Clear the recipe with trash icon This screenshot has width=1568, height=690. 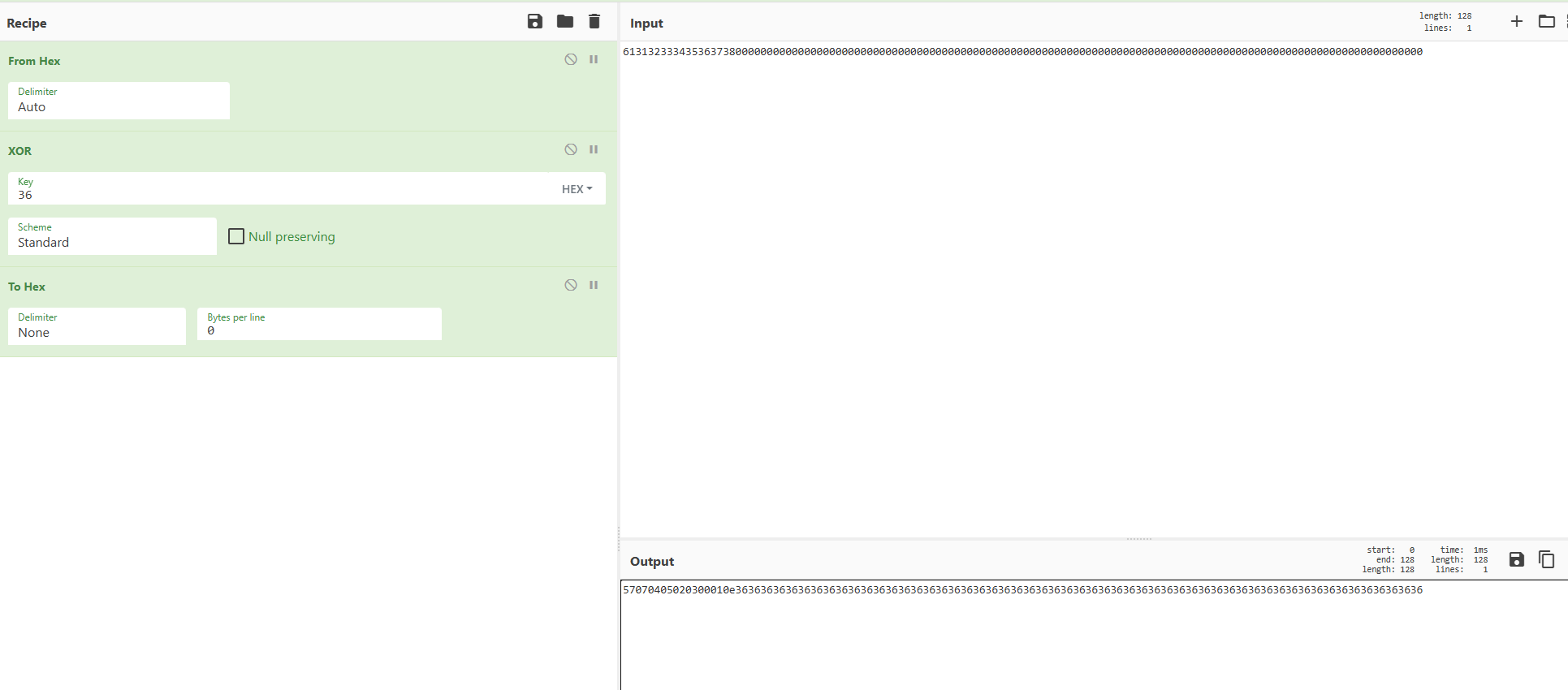[x=594, y=22]
